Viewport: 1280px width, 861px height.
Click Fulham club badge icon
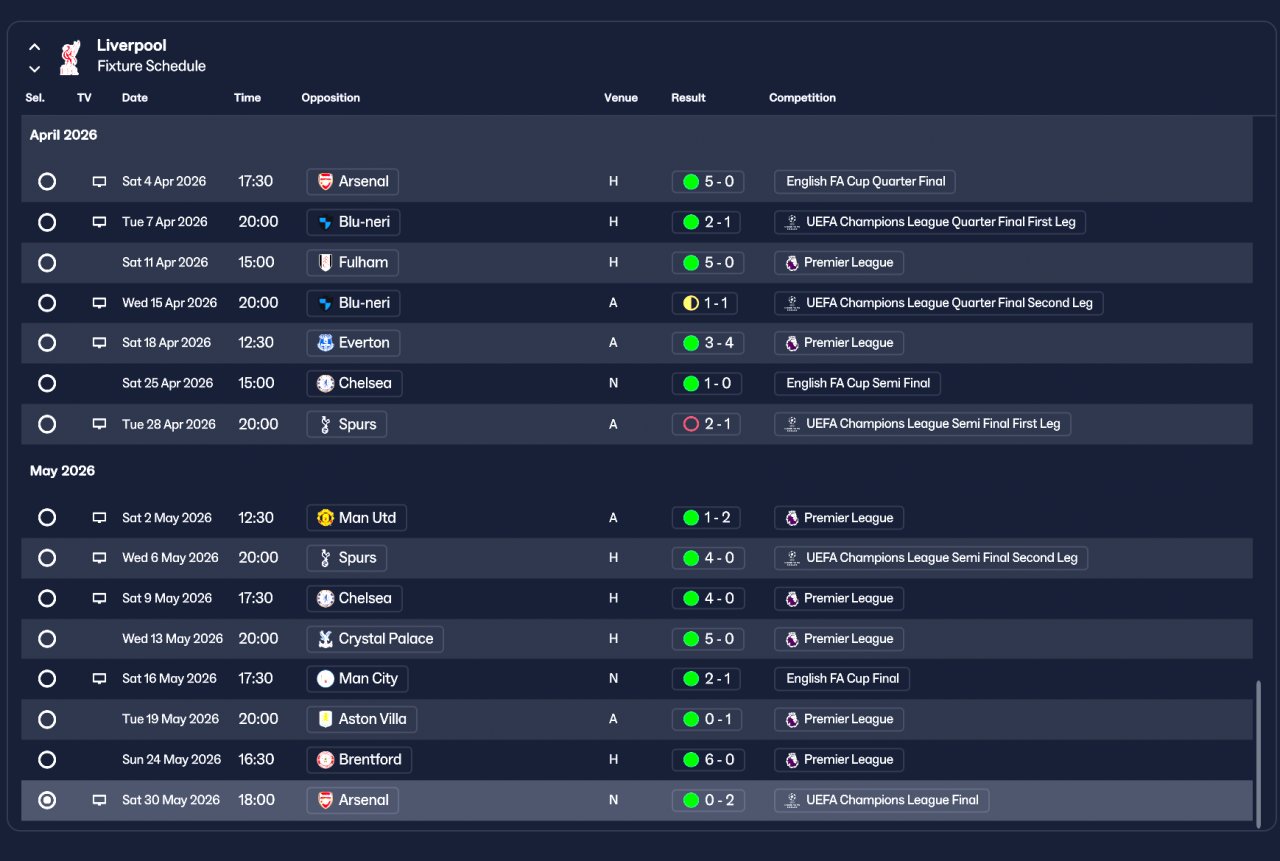click(325, 263)
